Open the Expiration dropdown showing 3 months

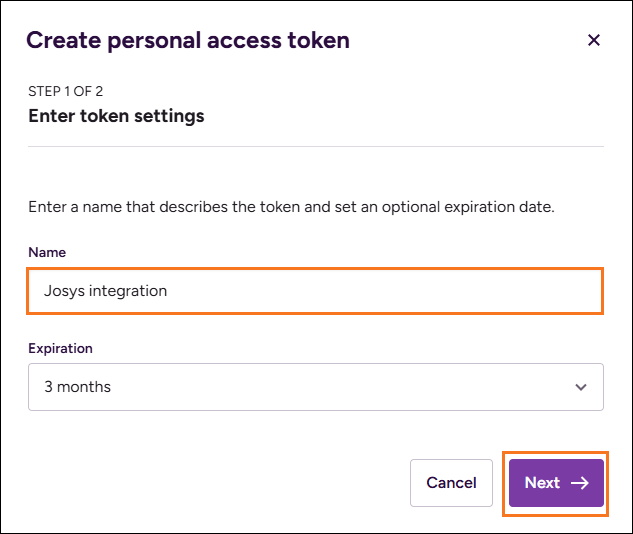click(315, 387)
